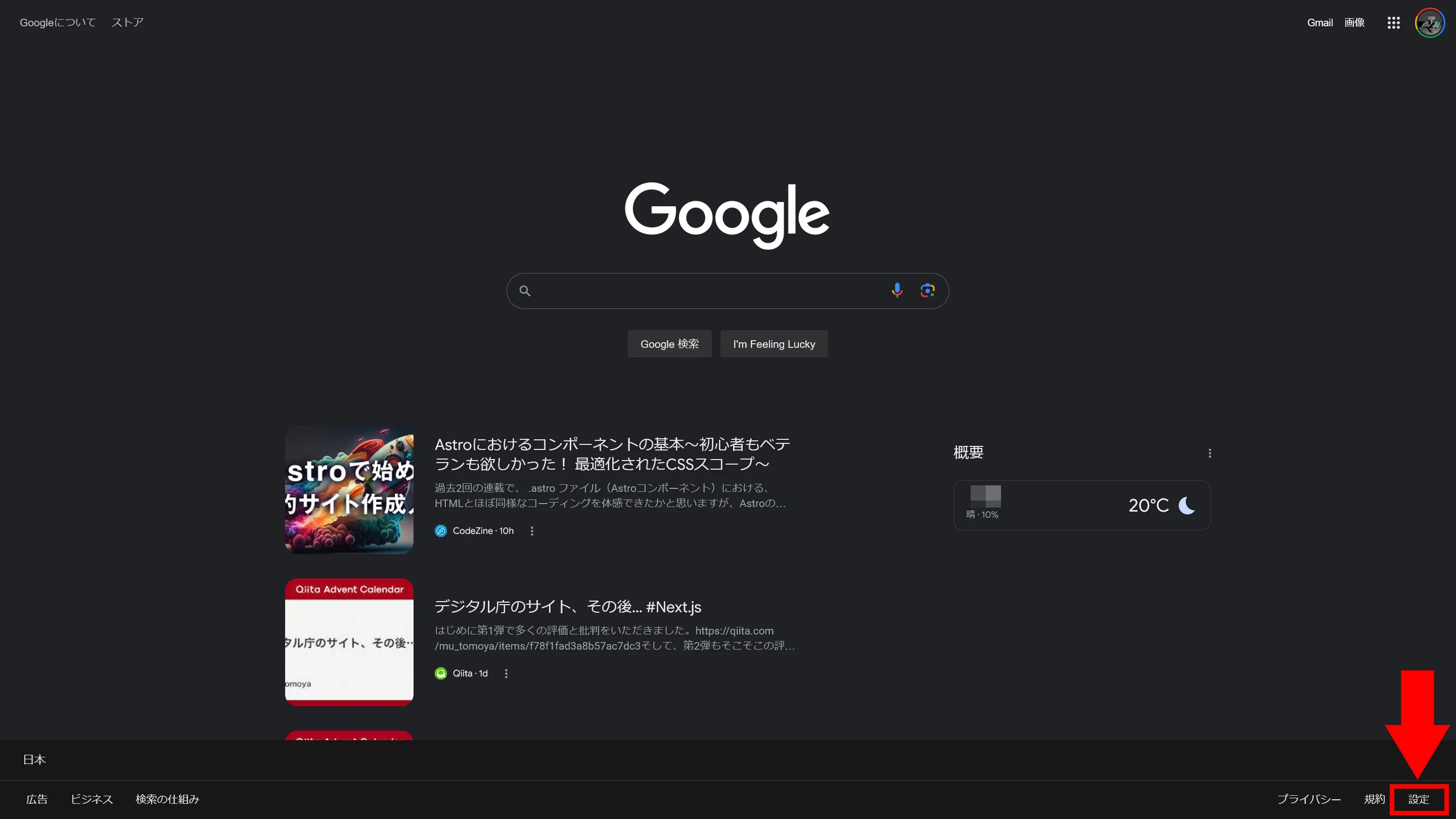Open the Google apps grid icon
This screenshot has width=1456, height=819.
(x=1393, y=23)
